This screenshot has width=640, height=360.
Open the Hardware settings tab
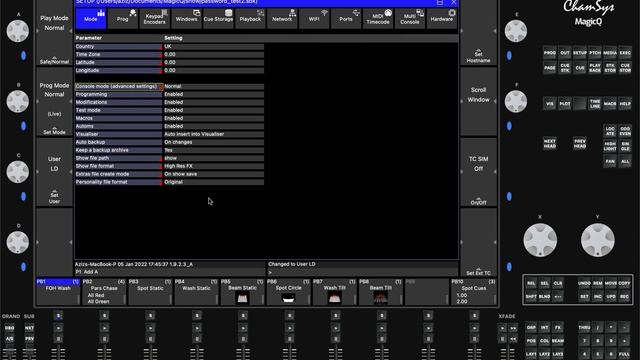point(441,18)
